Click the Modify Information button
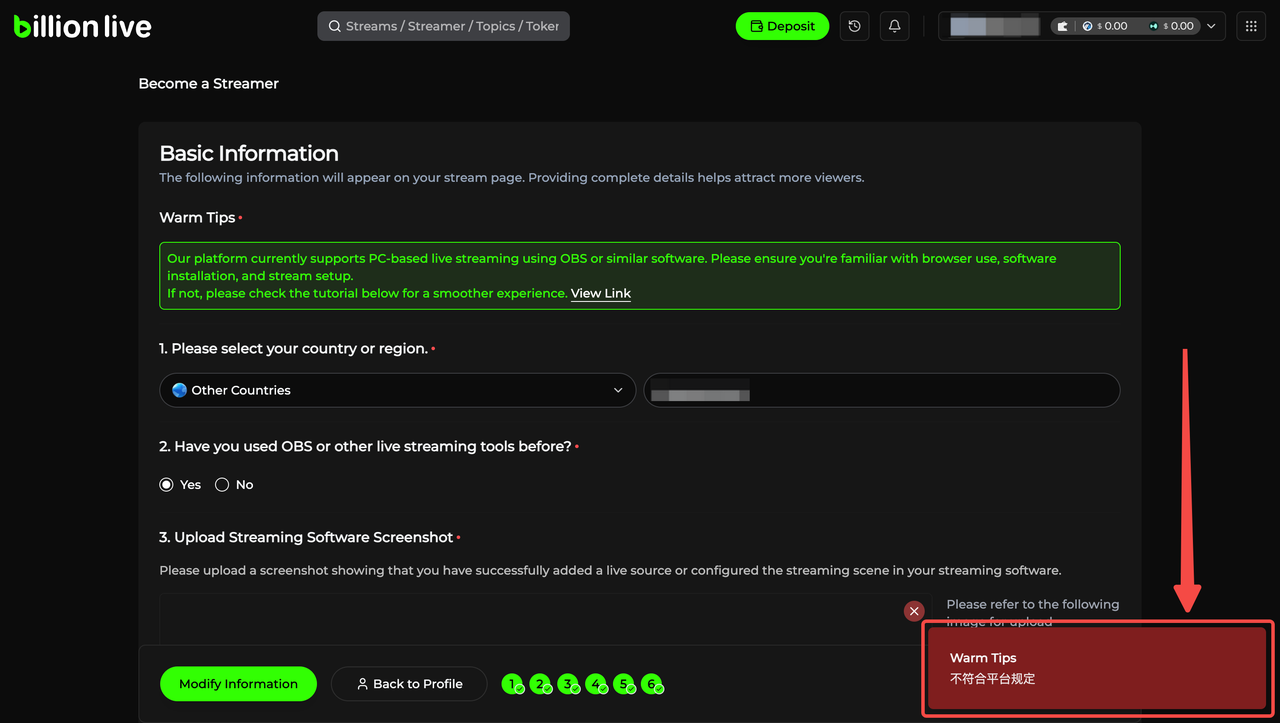The height and width of the screenshot is (723, 1280). 238,684
